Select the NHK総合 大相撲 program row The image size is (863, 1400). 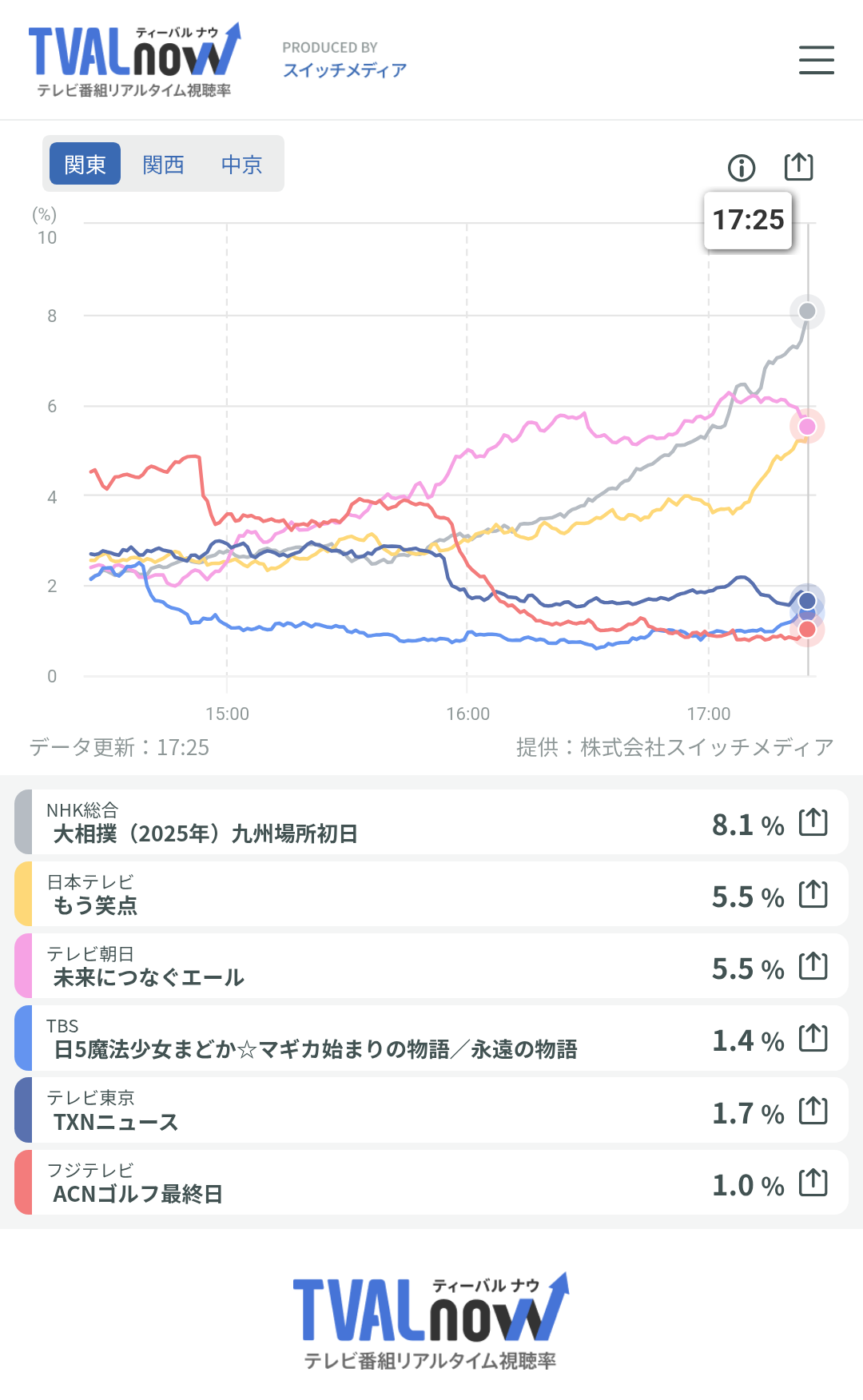point(360,822)
